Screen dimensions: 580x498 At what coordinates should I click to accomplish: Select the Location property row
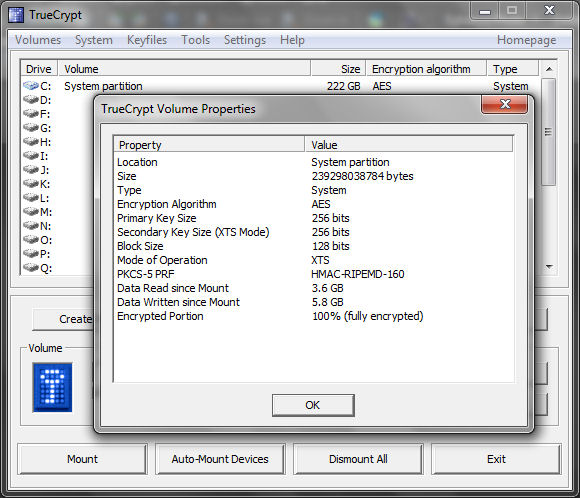coord(313,162)
